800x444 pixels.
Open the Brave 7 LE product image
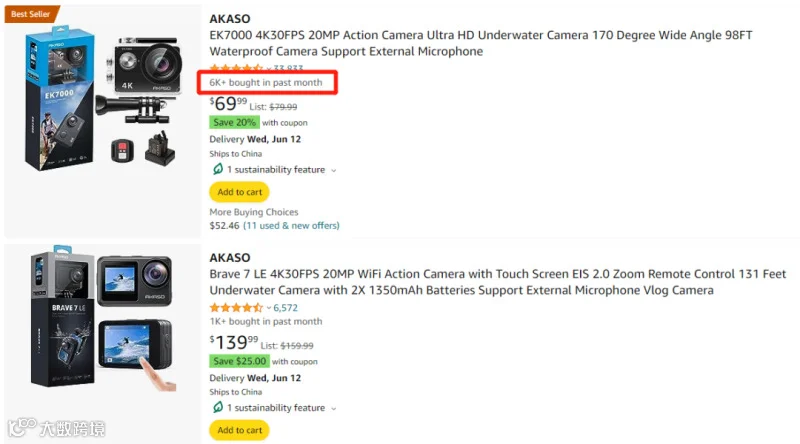tap(103, 319)
